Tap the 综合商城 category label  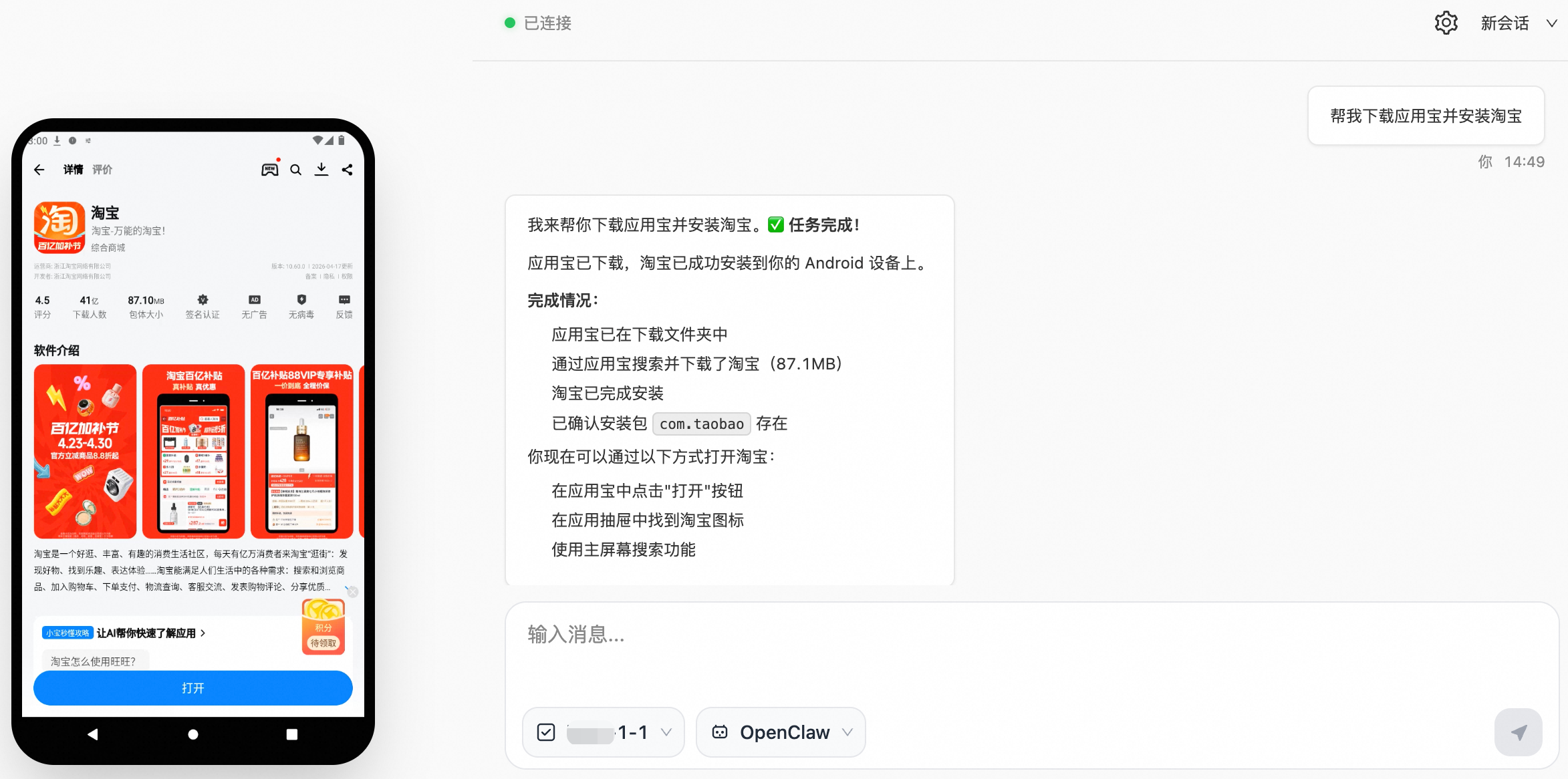coord(108,248)
